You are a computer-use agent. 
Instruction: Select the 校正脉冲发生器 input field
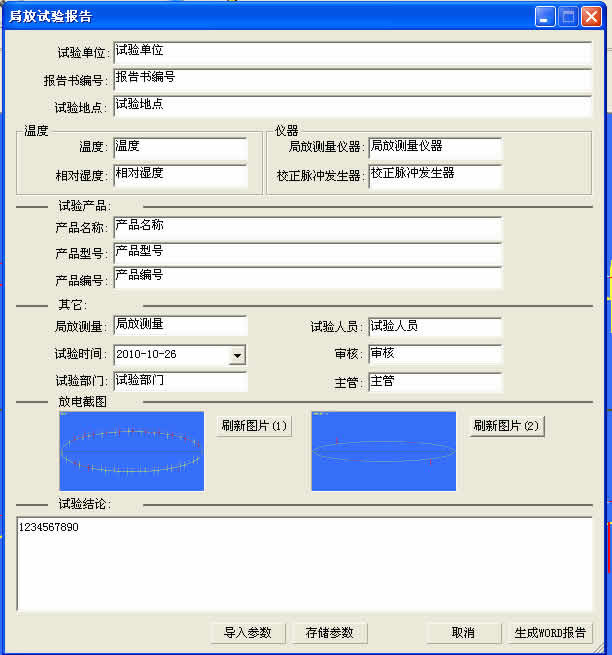pos(435,176)
